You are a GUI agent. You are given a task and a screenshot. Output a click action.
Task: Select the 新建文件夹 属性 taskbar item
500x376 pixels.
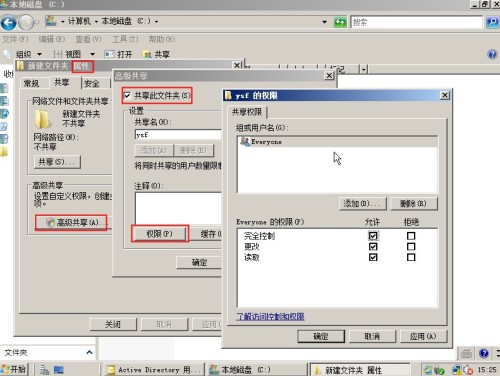tap(360, 370)
